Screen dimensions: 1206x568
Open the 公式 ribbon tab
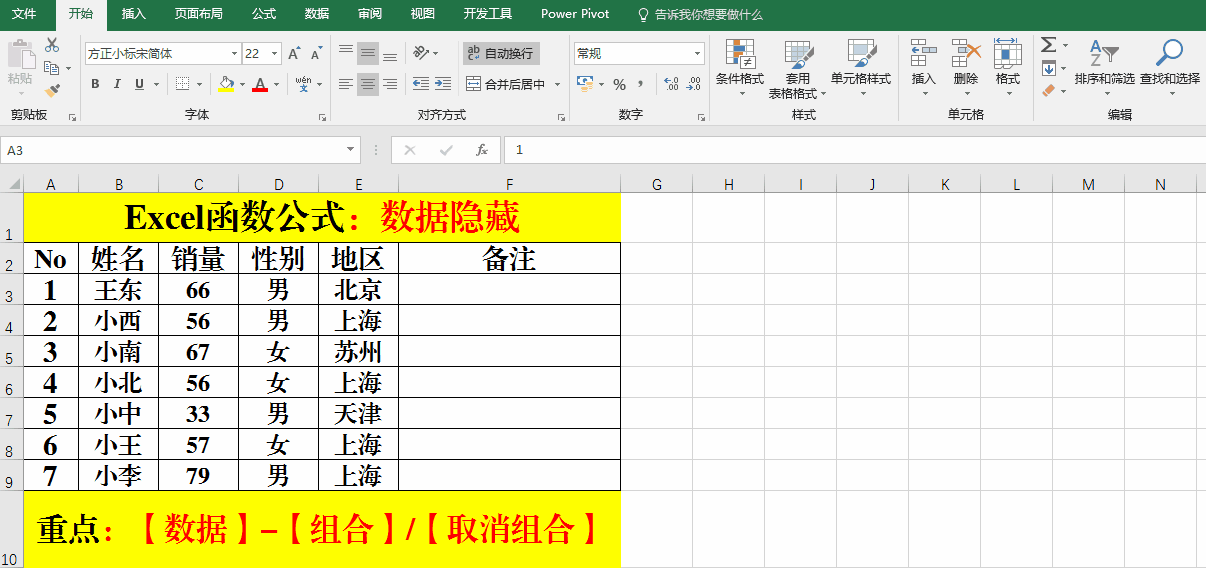click(x=264, y=14)
